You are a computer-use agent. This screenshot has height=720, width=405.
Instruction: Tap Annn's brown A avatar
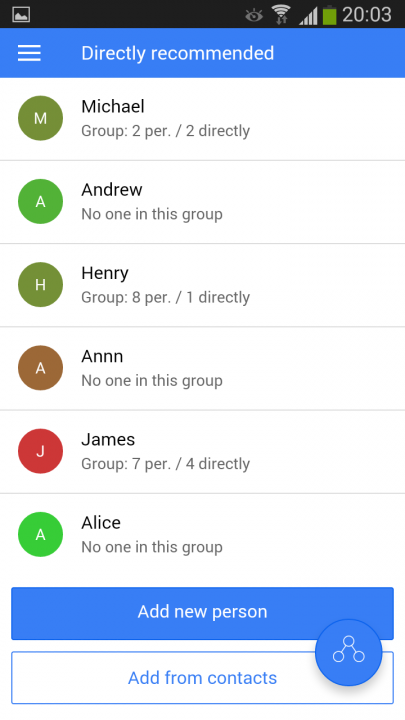[40, 368]
